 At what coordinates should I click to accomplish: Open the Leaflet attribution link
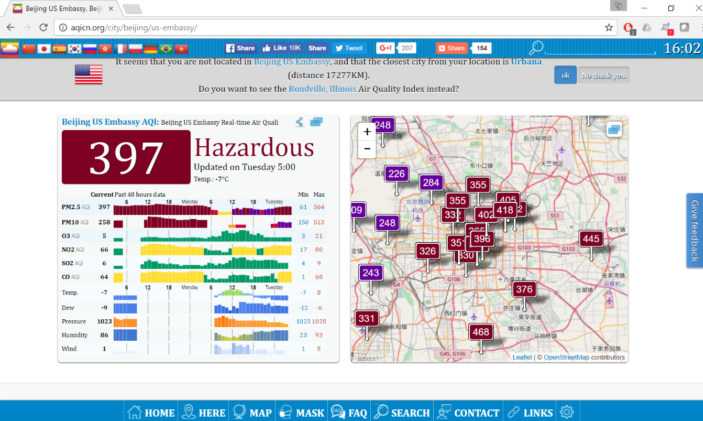(522, 357)
